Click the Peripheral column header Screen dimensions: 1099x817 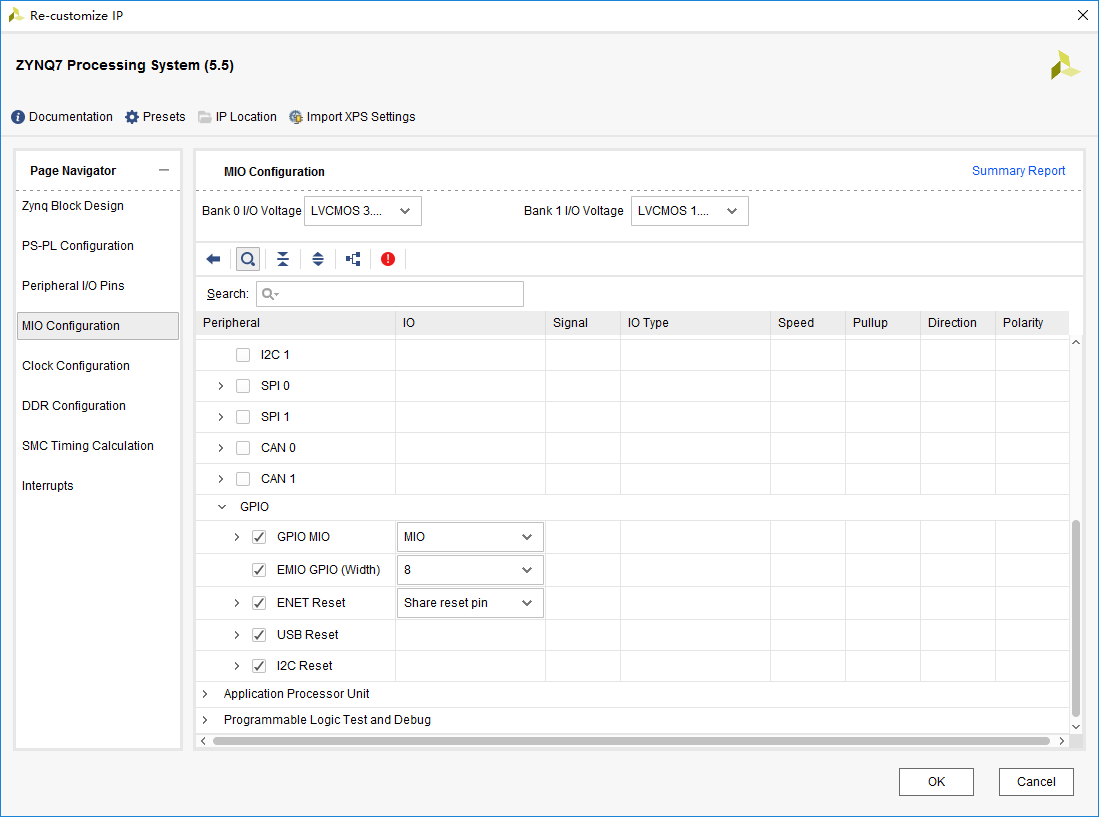296,323
